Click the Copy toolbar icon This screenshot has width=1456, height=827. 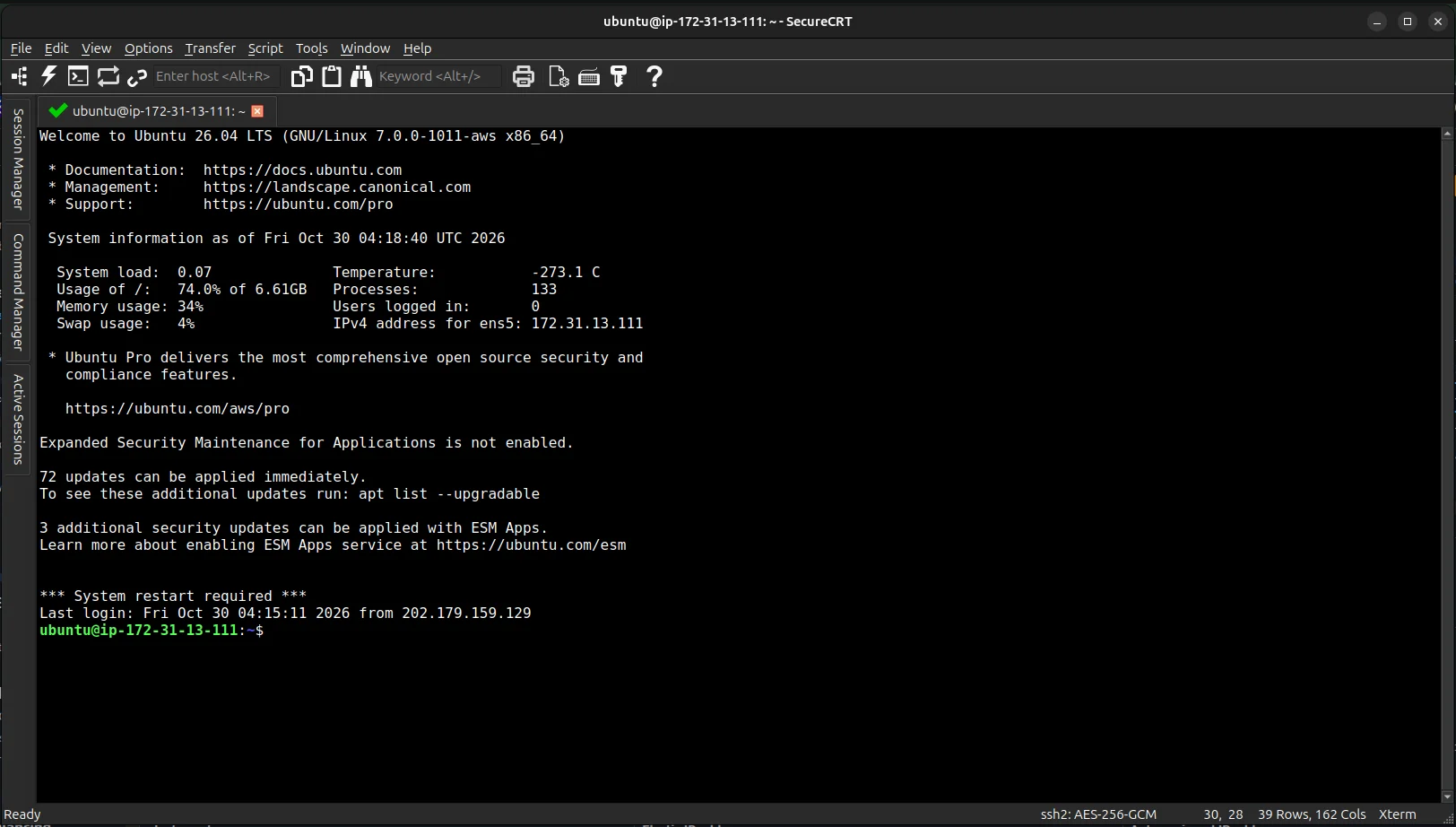(x=302, y=77)
